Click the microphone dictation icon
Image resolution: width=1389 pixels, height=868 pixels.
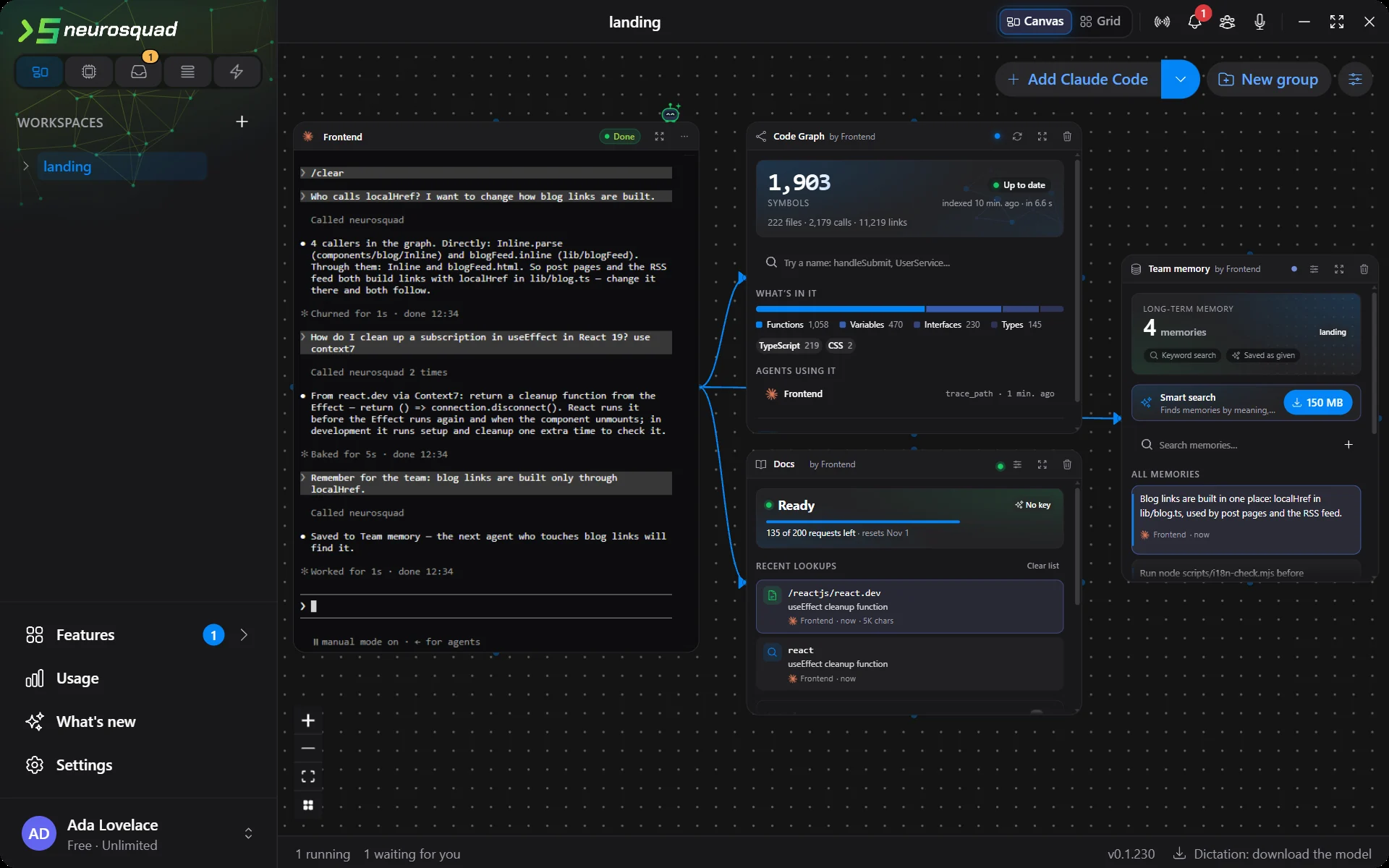coord(1260,22)
